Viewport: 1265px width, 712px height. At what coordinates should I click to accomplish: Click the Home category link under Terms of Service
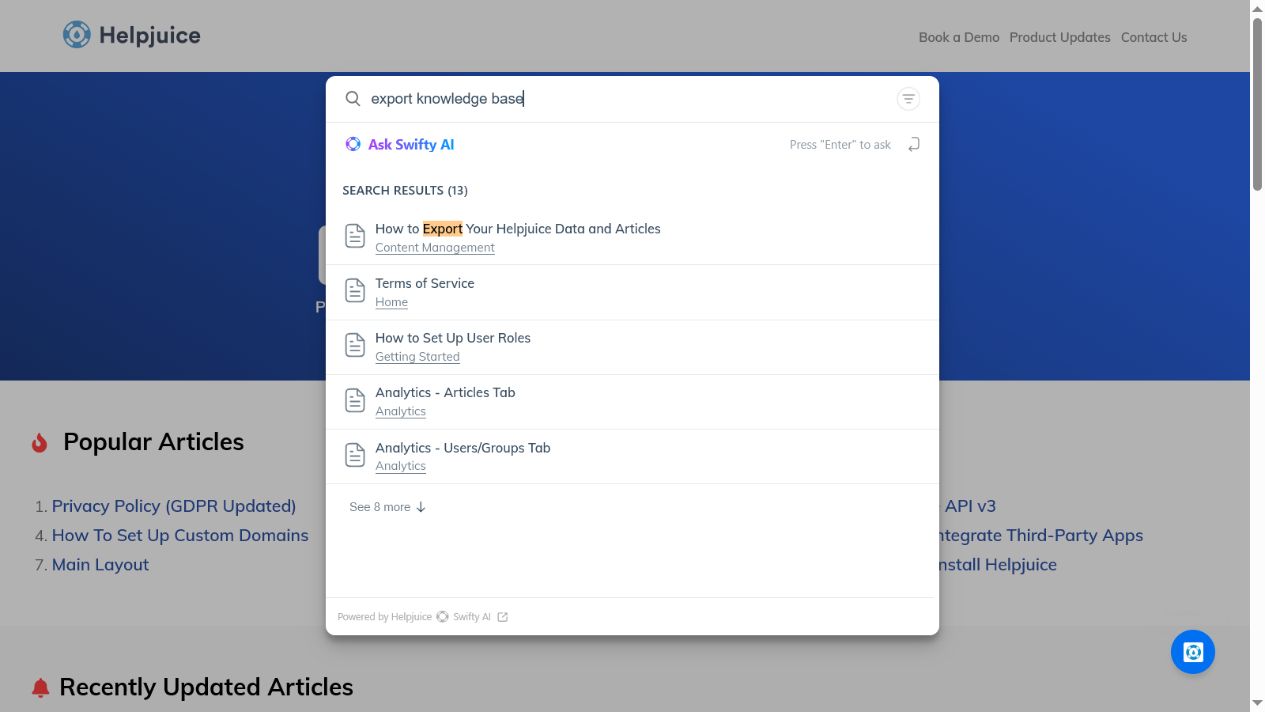[391, 302]
